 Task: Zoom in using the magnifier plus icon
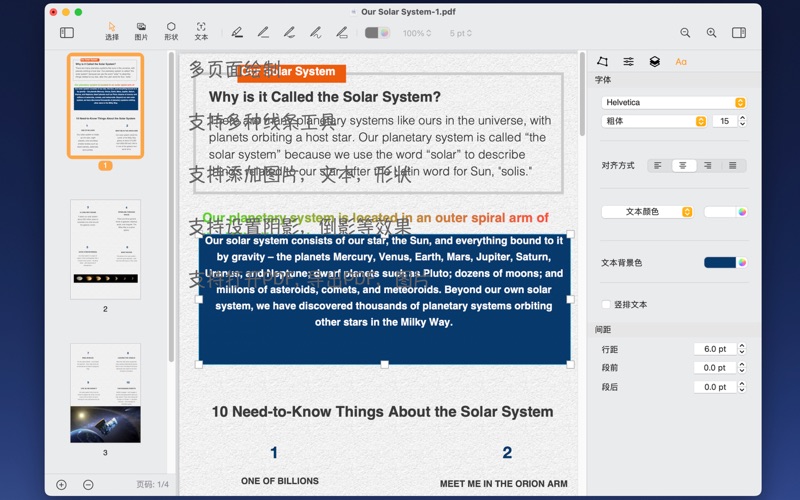[x=711, y=33]
